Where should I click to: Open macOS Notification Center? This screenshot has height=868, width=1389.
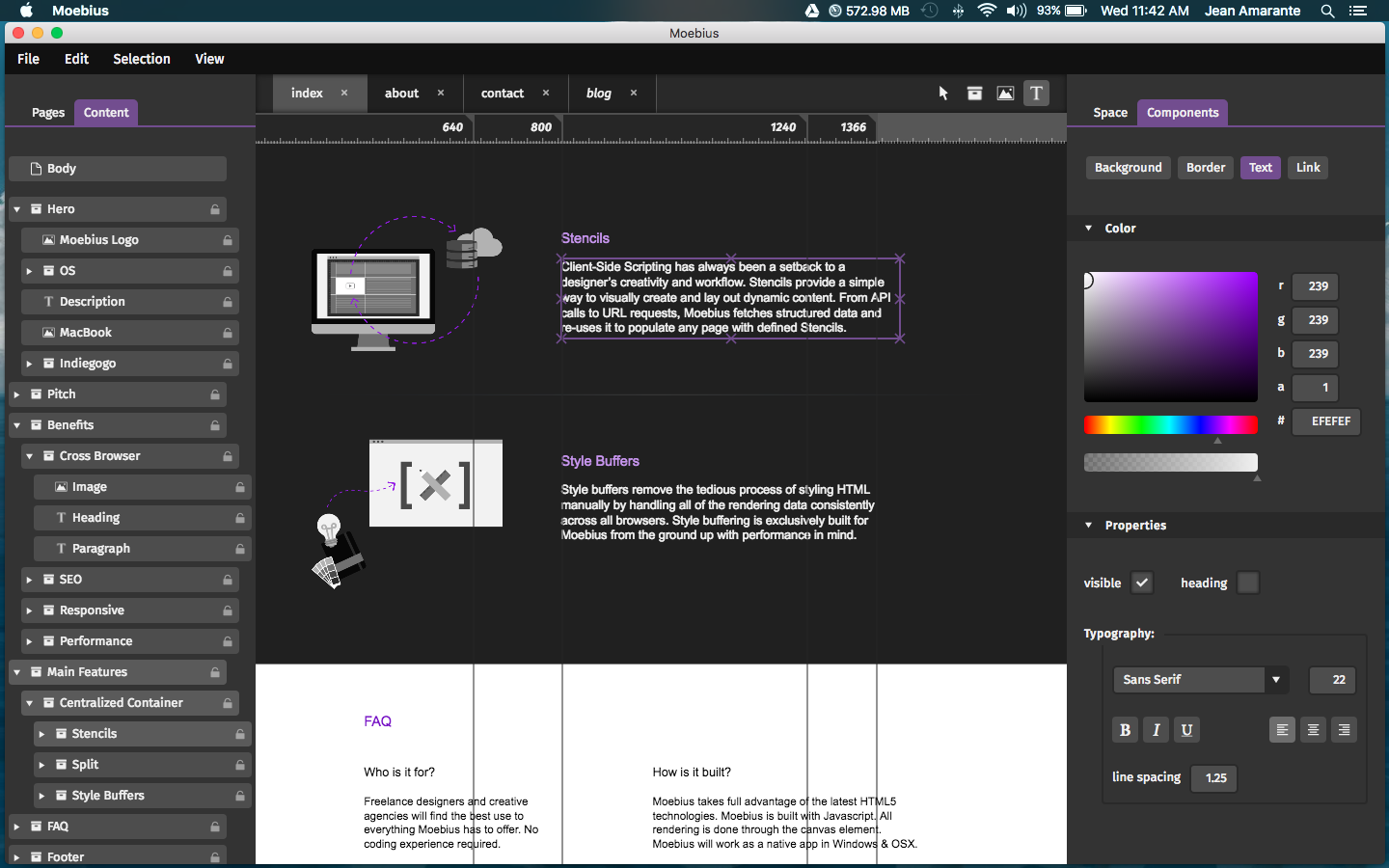coord(1358,11)
